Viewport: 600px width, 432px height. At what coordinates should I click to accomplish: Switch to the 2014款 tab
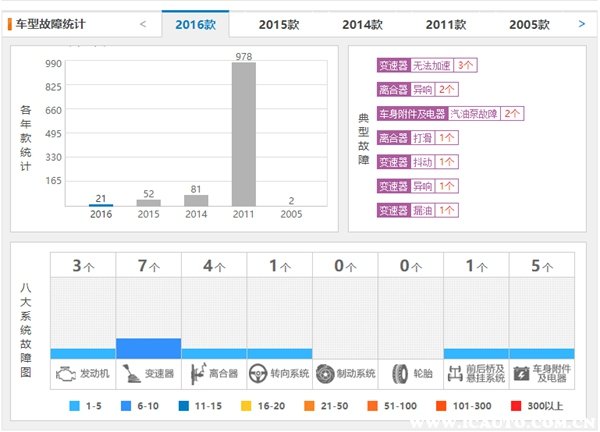[x=362, y=23]
